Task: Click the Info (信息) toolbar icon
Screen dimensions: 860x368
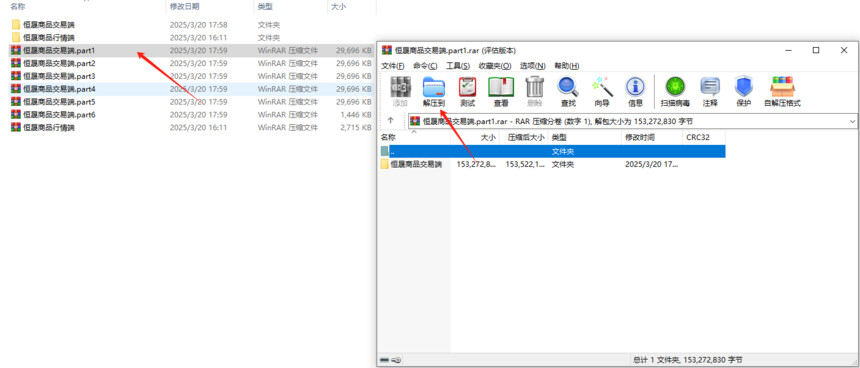Action: (635, 87)
